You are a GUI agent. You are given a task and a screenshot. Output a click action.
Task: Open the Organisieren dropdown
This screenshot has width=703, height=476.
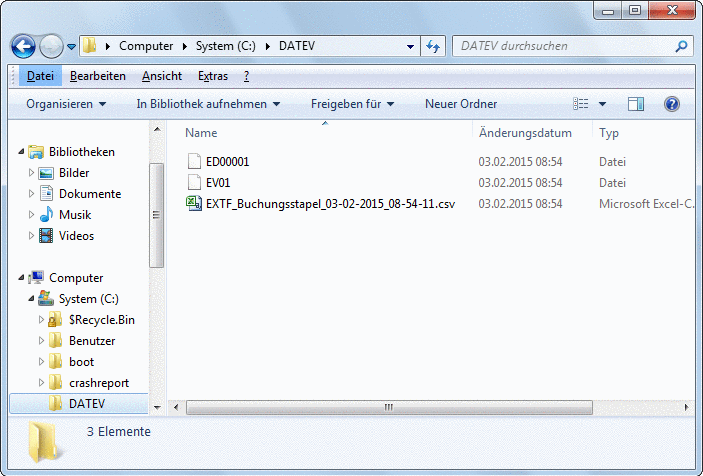click(x=66, y=104)
